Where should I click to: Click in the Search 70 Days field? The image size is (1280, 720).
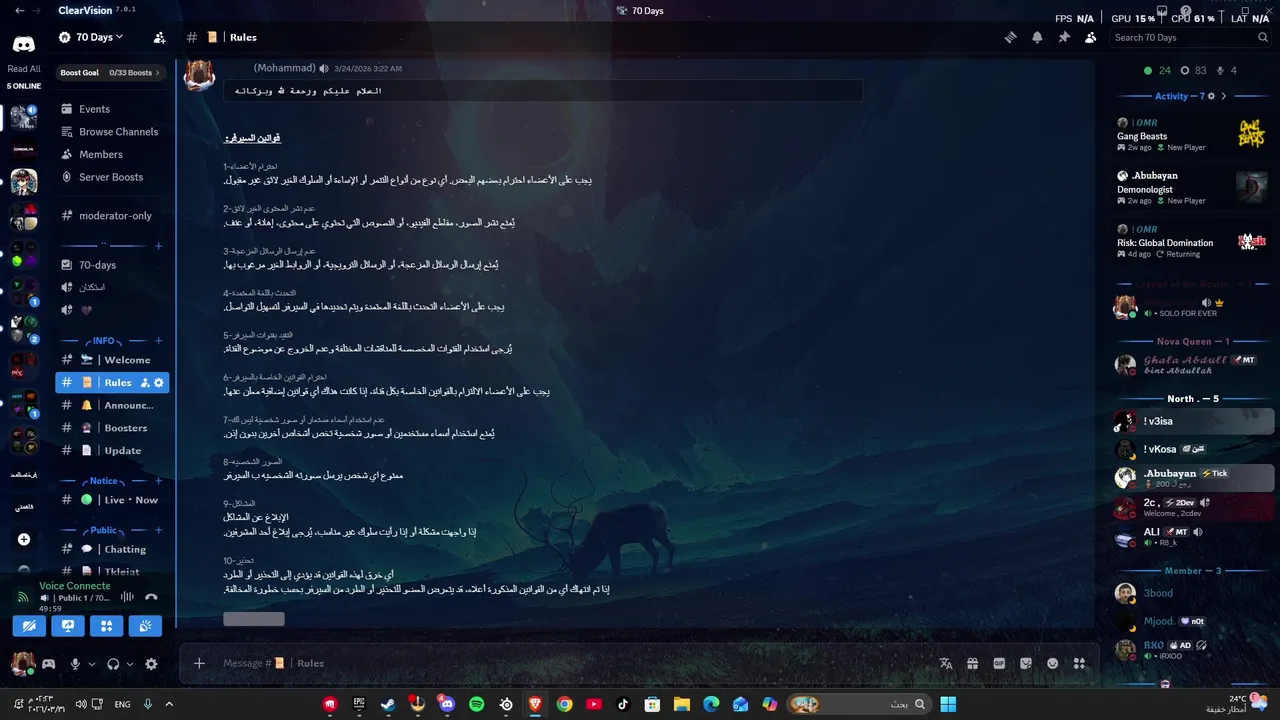click(1191, 37)
